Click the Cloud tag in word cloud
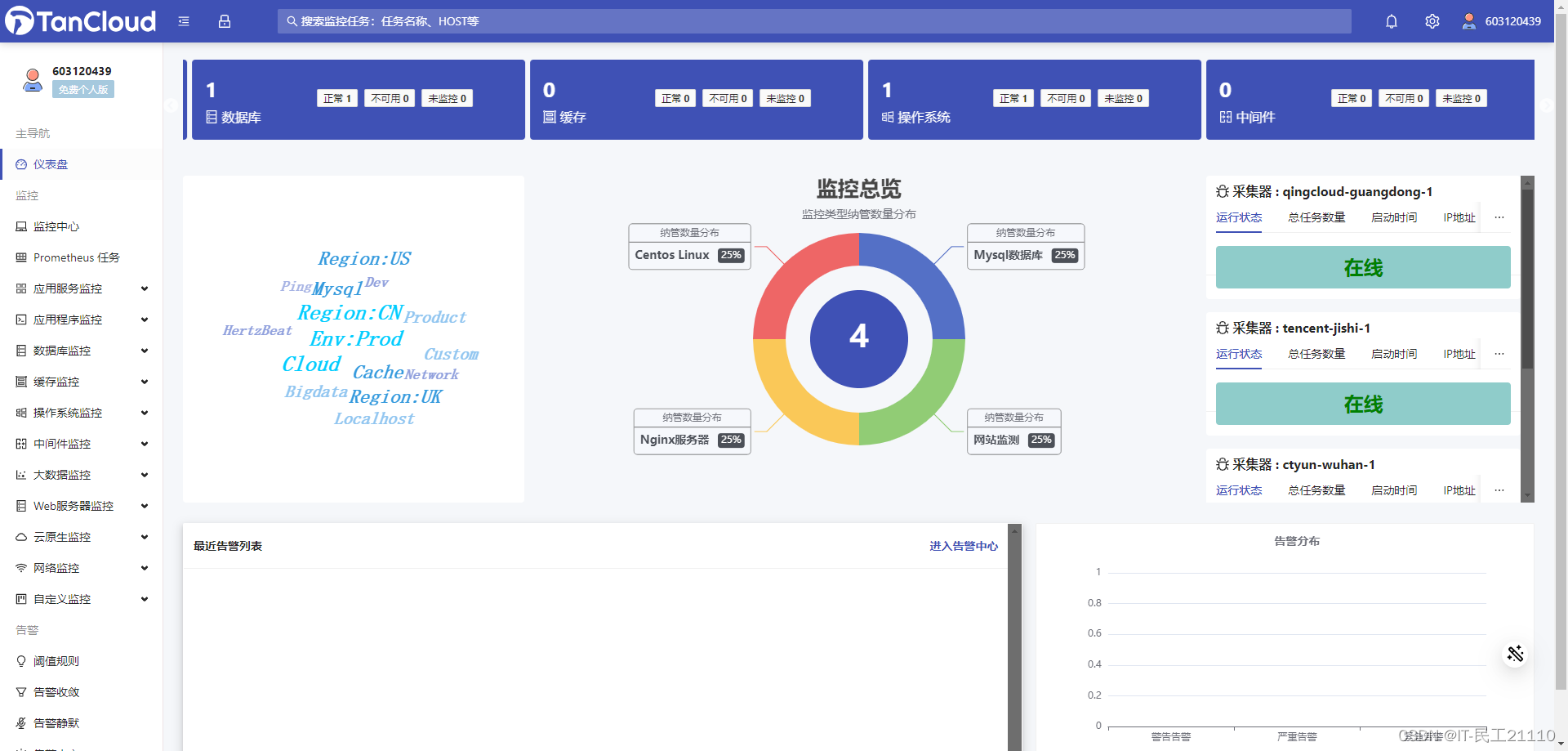The width and height of the screenshot is (1568, 751). 311,364
